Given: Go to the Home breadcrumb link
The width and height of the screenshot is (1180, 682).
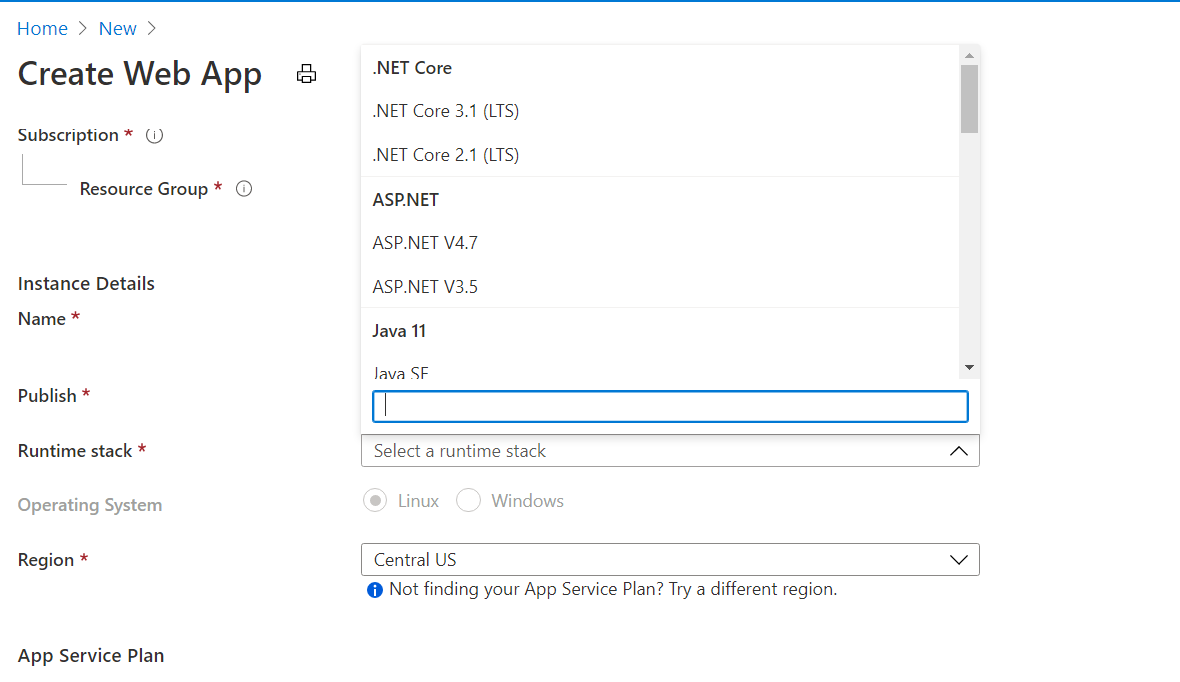Looking at the screenshot, I should coord(42,29).
